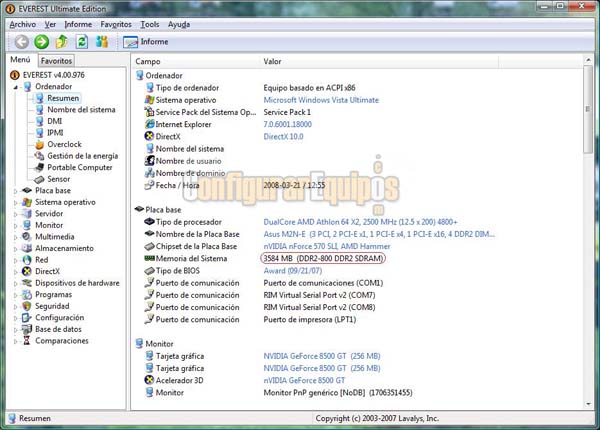Open the nVIDIA GeForce 8500 GT Acelerador 3D link
The width and height of the screenshot is (600, 430).
pos(304,380)
